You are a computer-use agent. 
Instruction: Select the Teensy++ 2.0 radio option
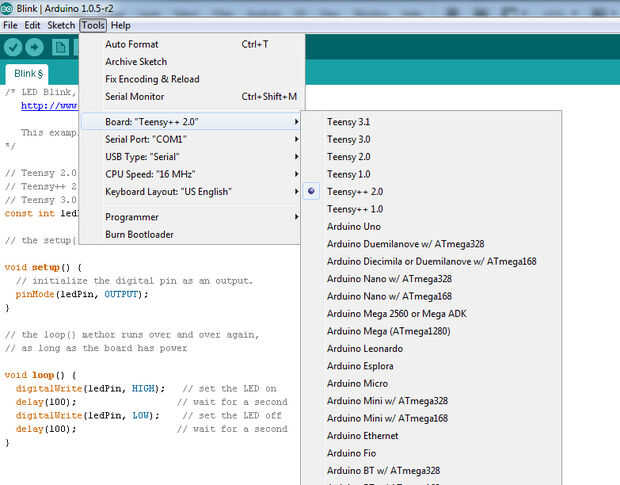[311, 191]
